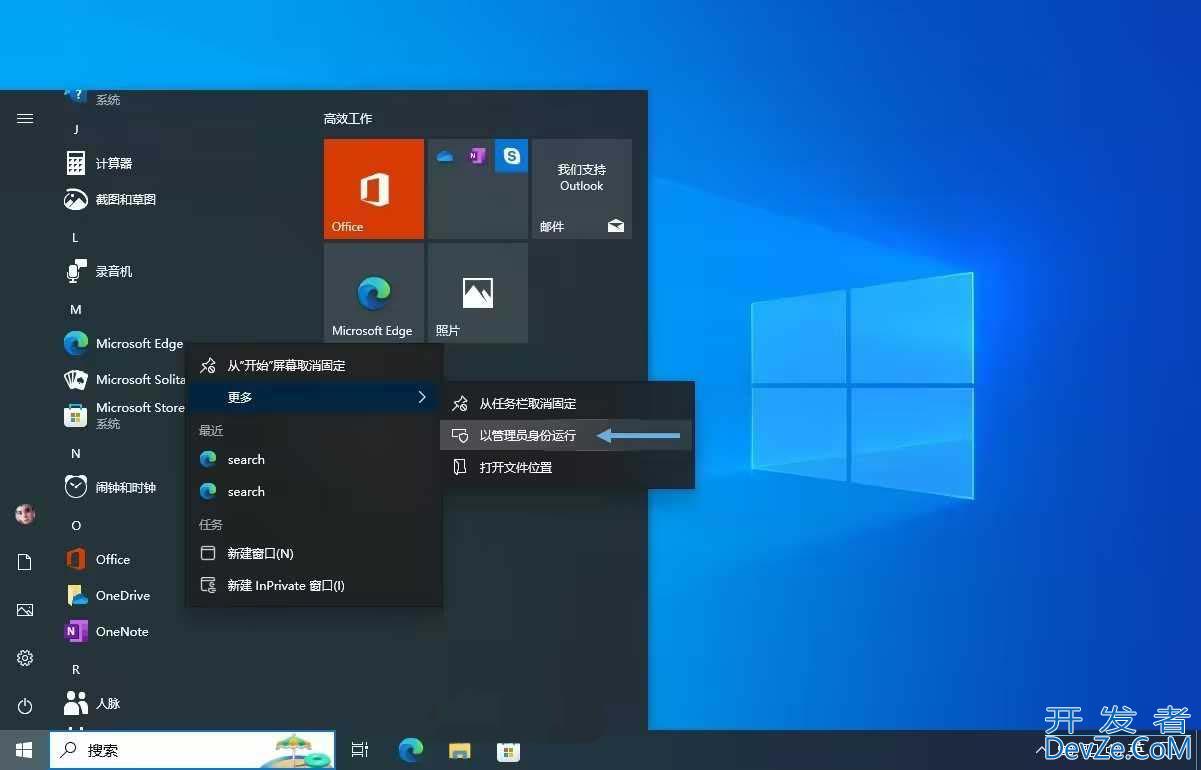This screenshot has height=770, width=1201.
Task: Launch OneDrive from app list
Action: (x=123, y=595)
